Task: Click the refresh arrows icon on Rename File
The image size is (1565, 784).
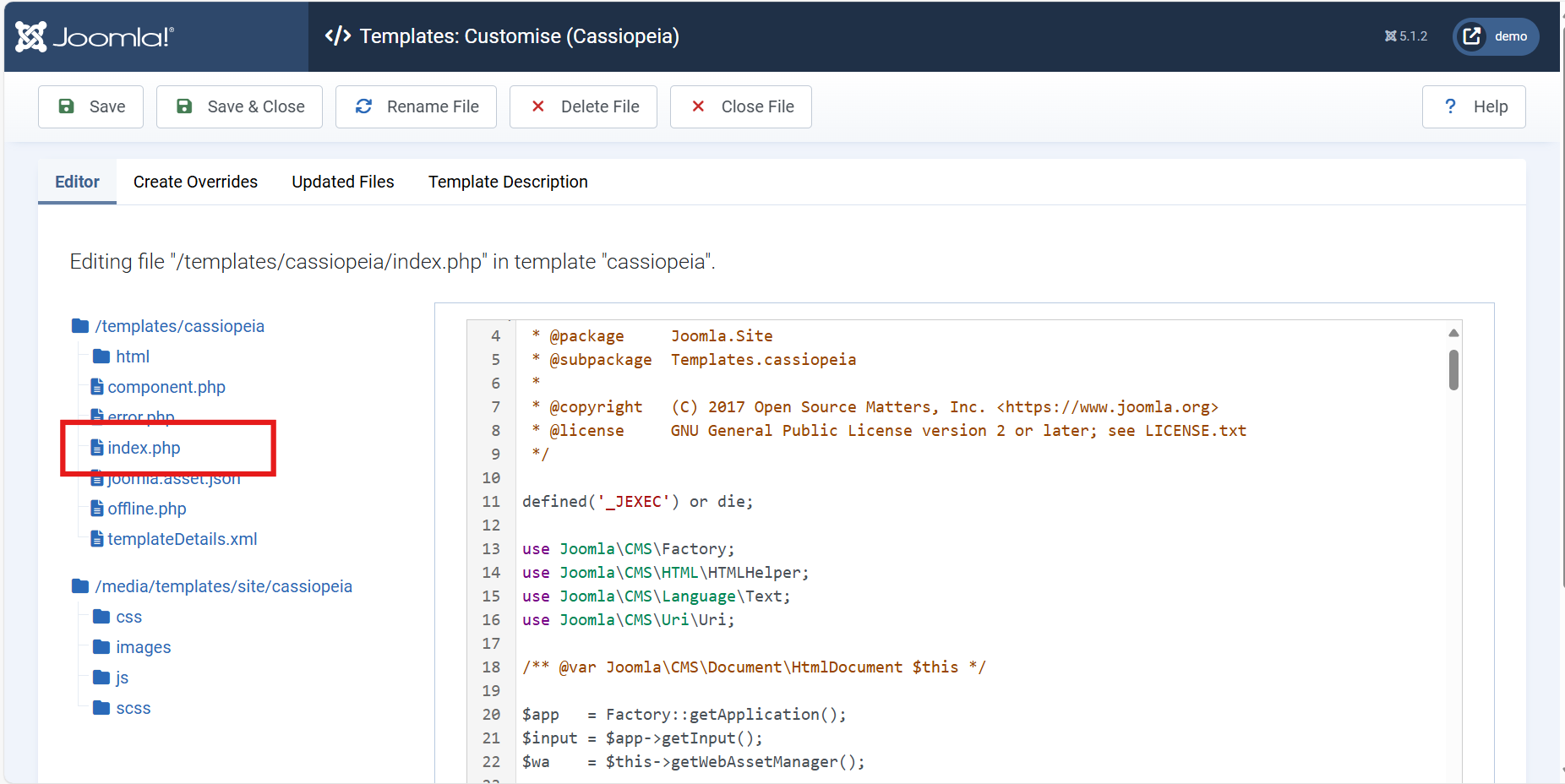Action: (364, 106)
